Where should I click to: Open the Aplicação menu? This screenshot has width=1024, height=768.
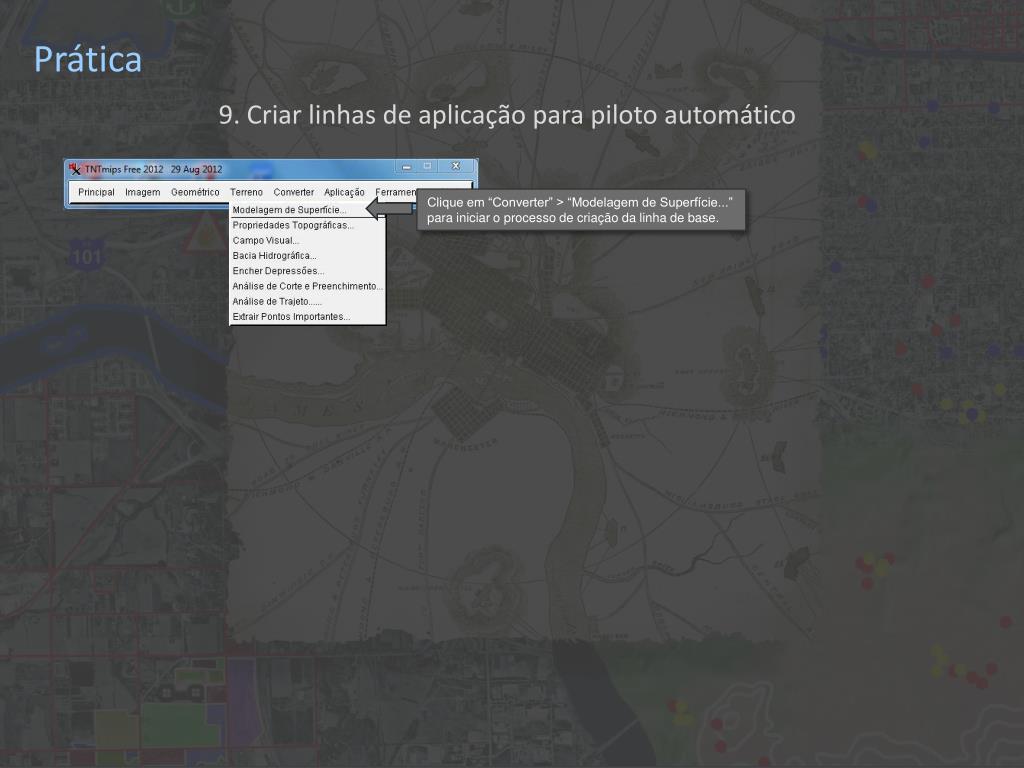[x=344, y=192]
